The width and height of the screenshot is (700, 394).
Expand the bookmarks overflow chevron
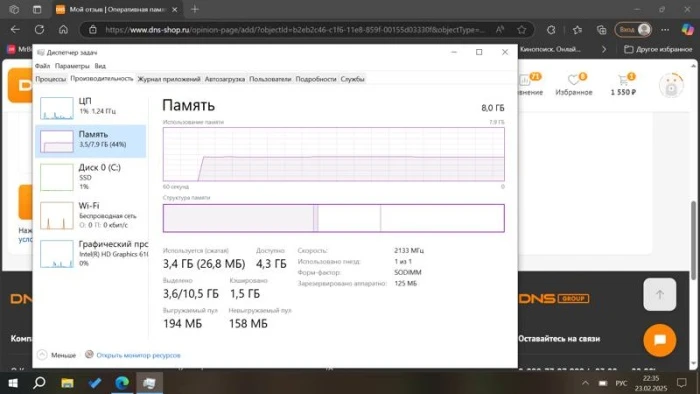tap(604, 49)
